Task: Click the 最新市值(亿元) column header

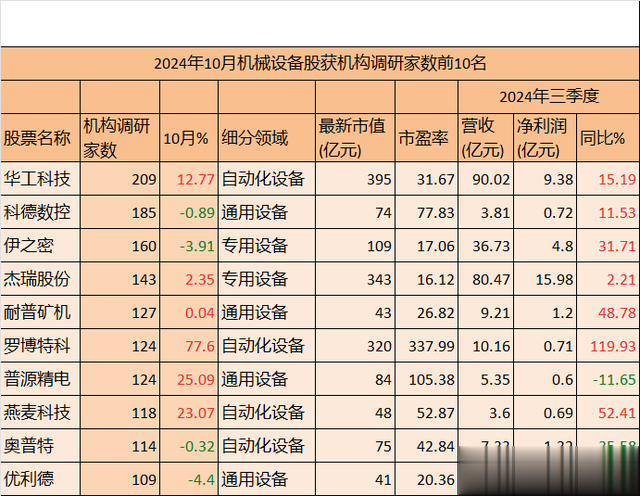Action: tap(355, 138)
